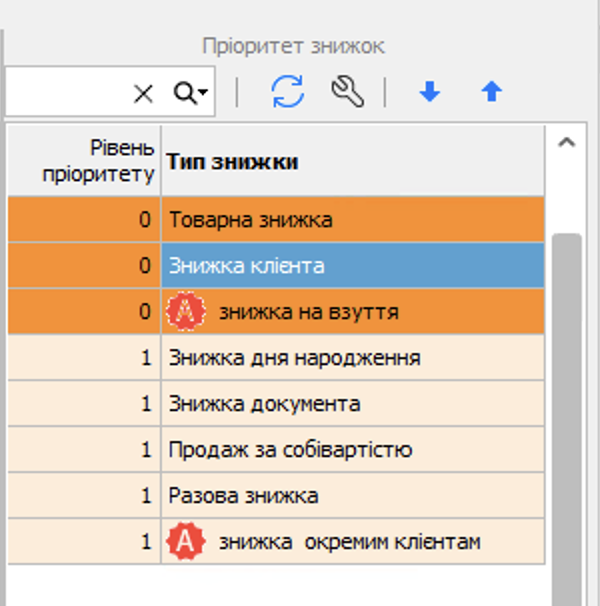
Task: Click priority cell 1 of 'Знижка документа'
Action: (x=84, y=403)
